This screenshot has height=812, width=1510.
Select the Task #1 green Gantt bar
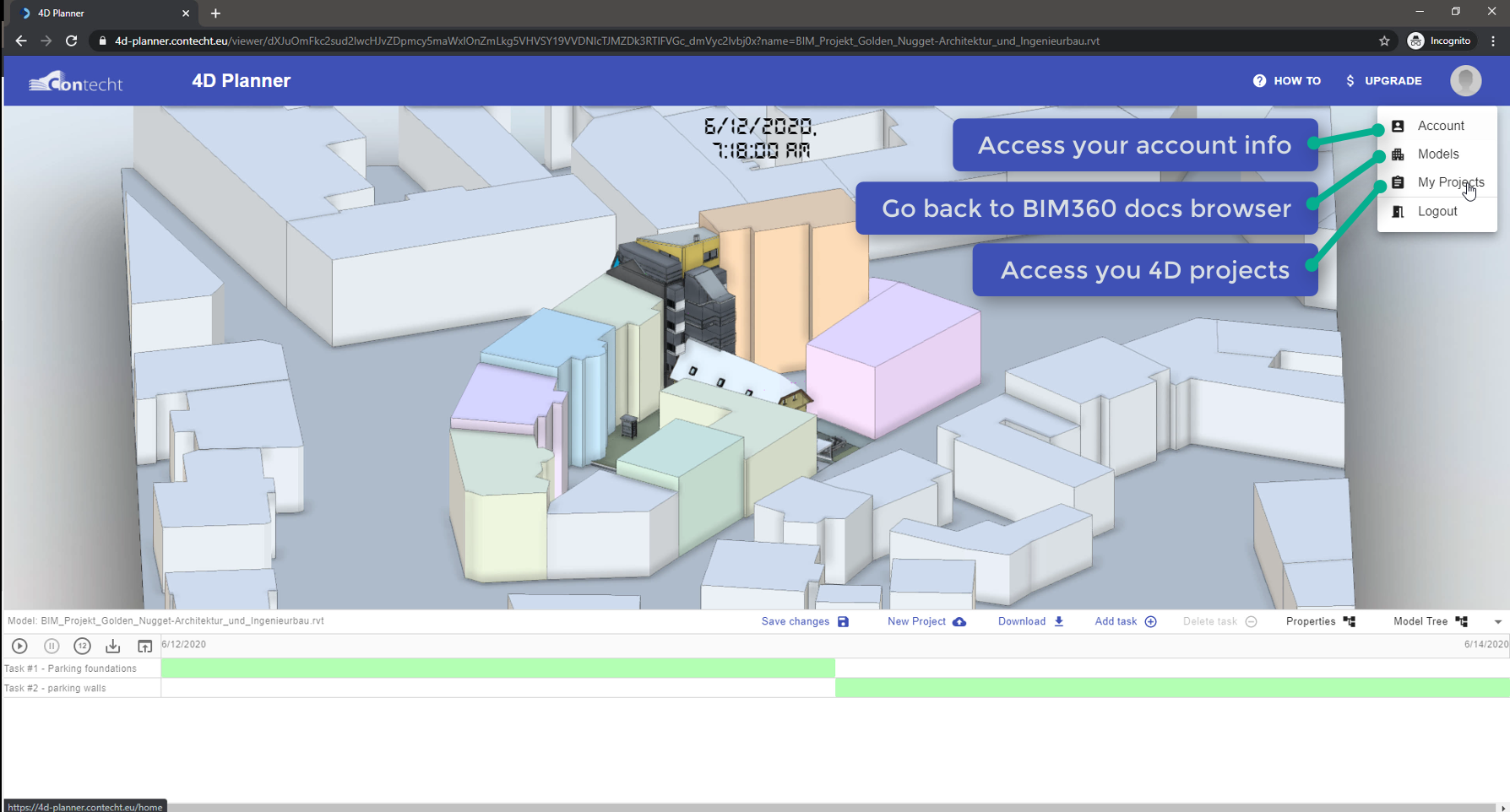[x=498, y=668]
